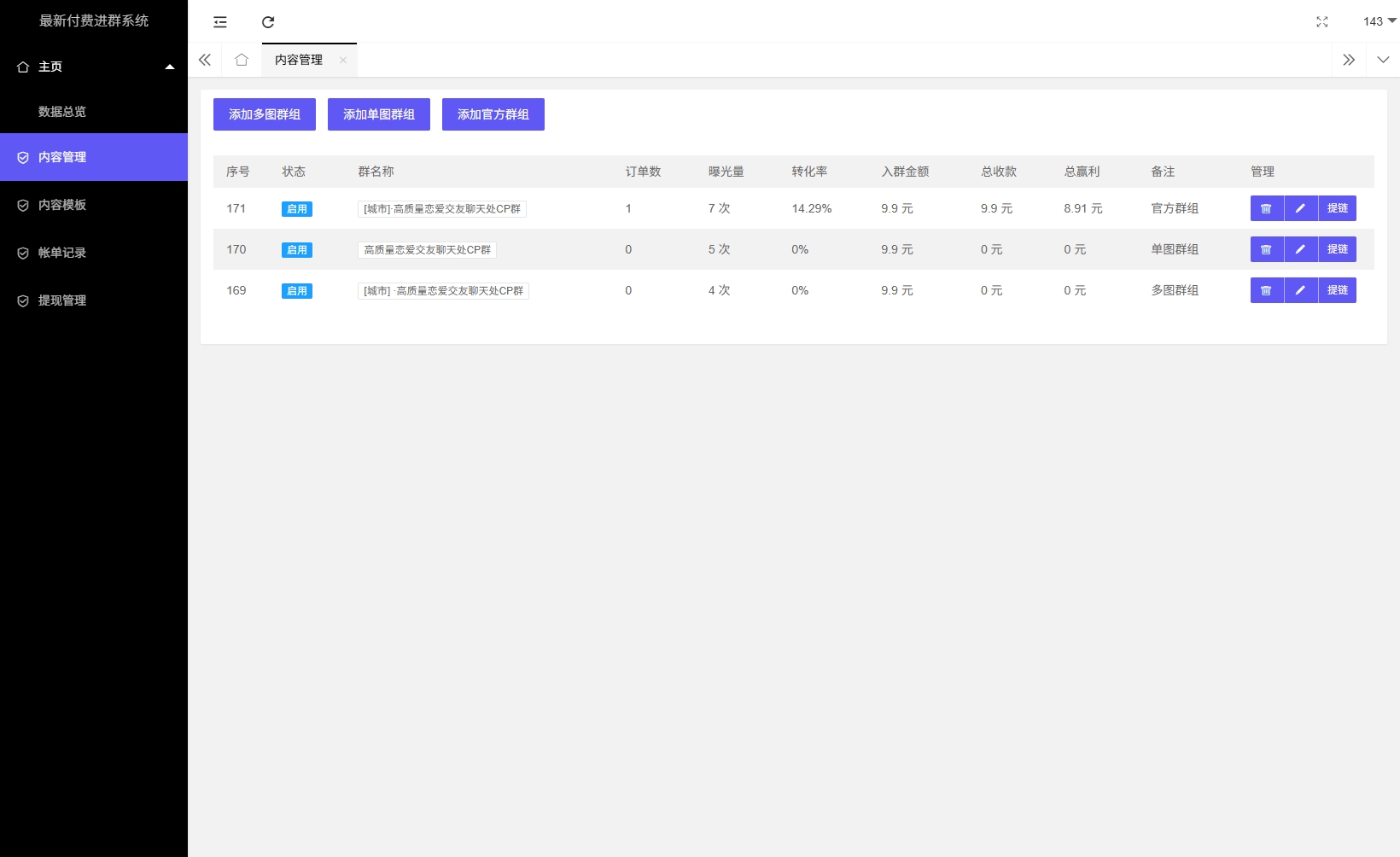
Task: Delete group row 171 with trash icon
Action: pos(1267,208)
